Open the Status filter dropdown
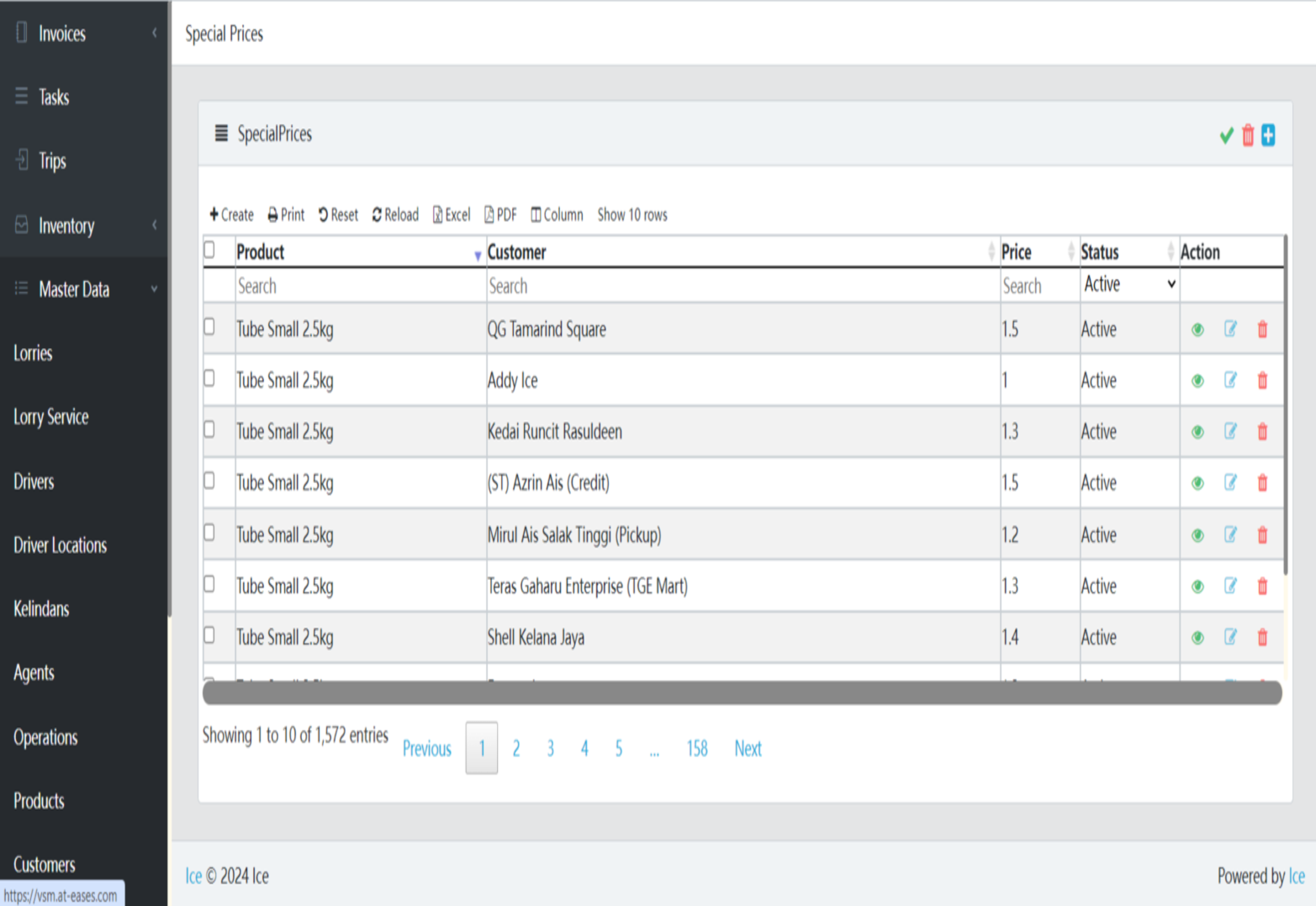1316x906 pixels. tap(1129, 285)
